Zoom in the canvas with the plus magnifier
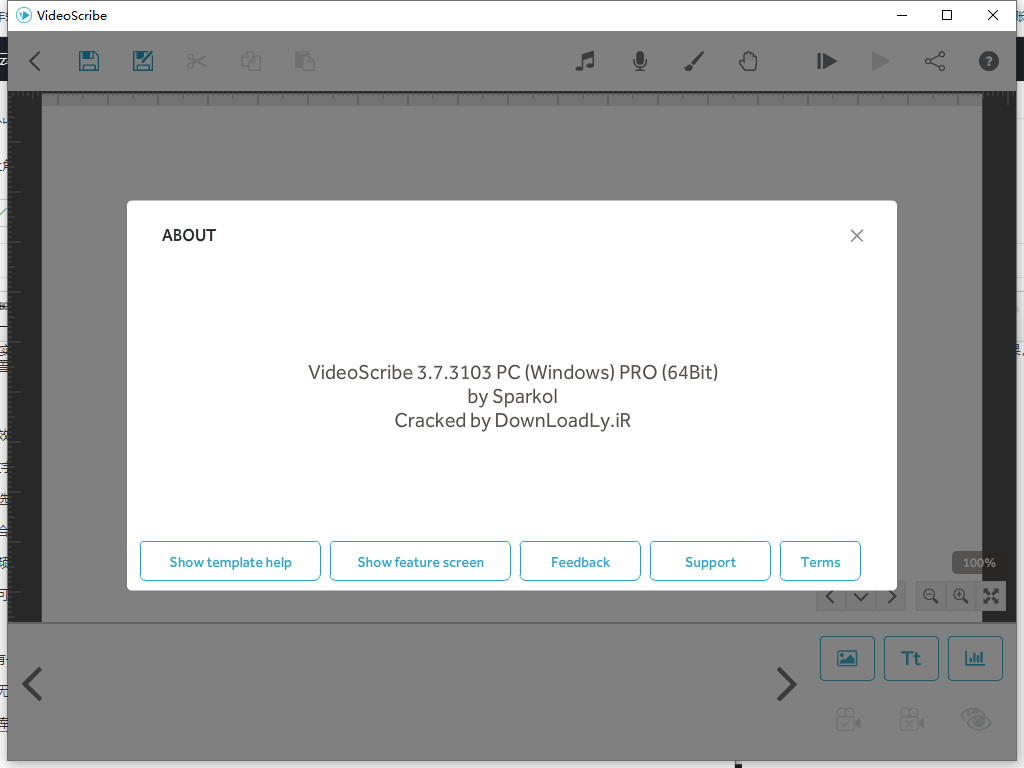The height and width of the screenshot is (768, 1024). [x=961, y=596]
